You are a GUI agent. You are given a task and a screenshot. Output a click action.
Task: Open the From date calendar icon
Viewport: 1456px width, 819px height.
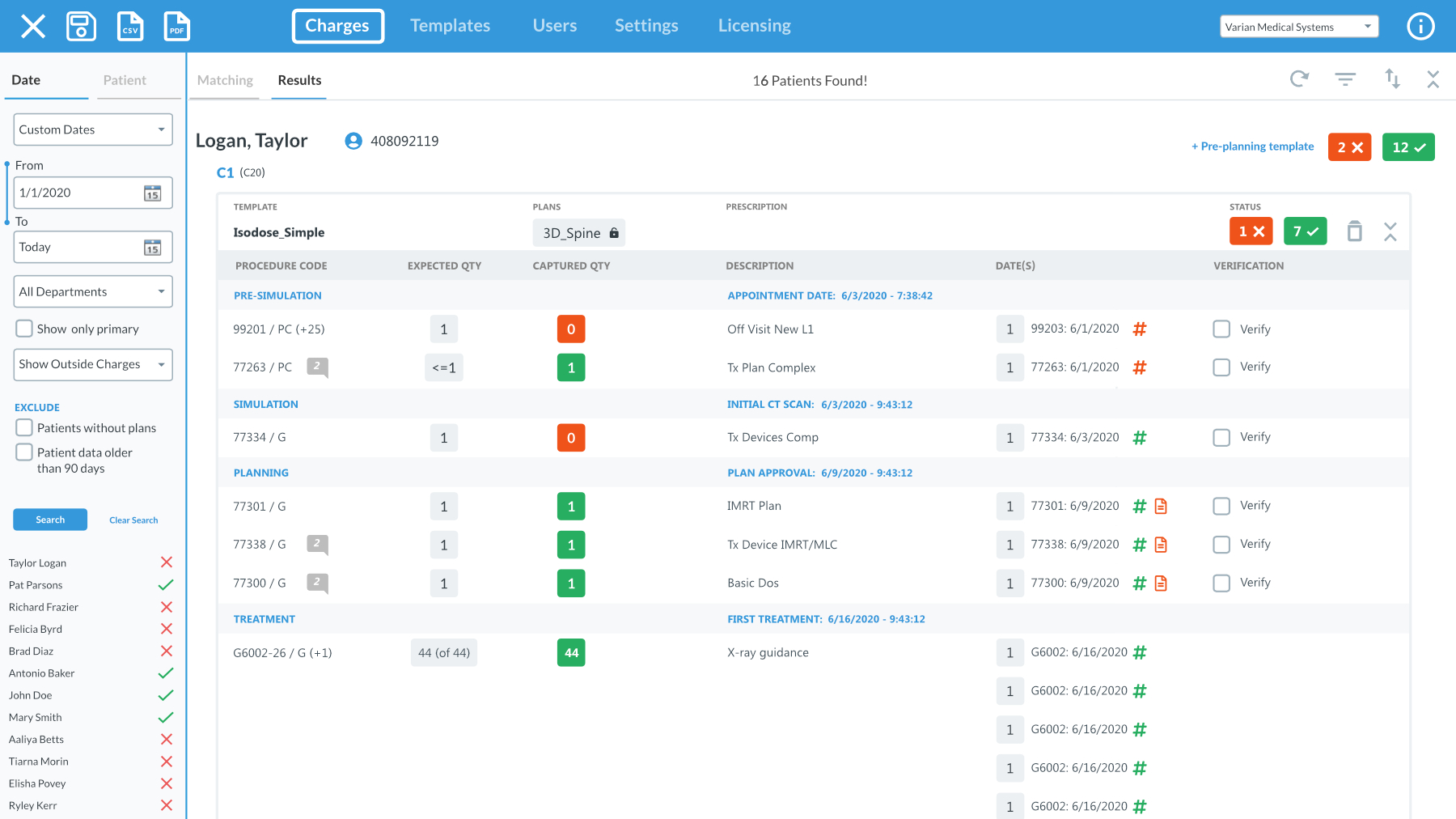point(153,193)
